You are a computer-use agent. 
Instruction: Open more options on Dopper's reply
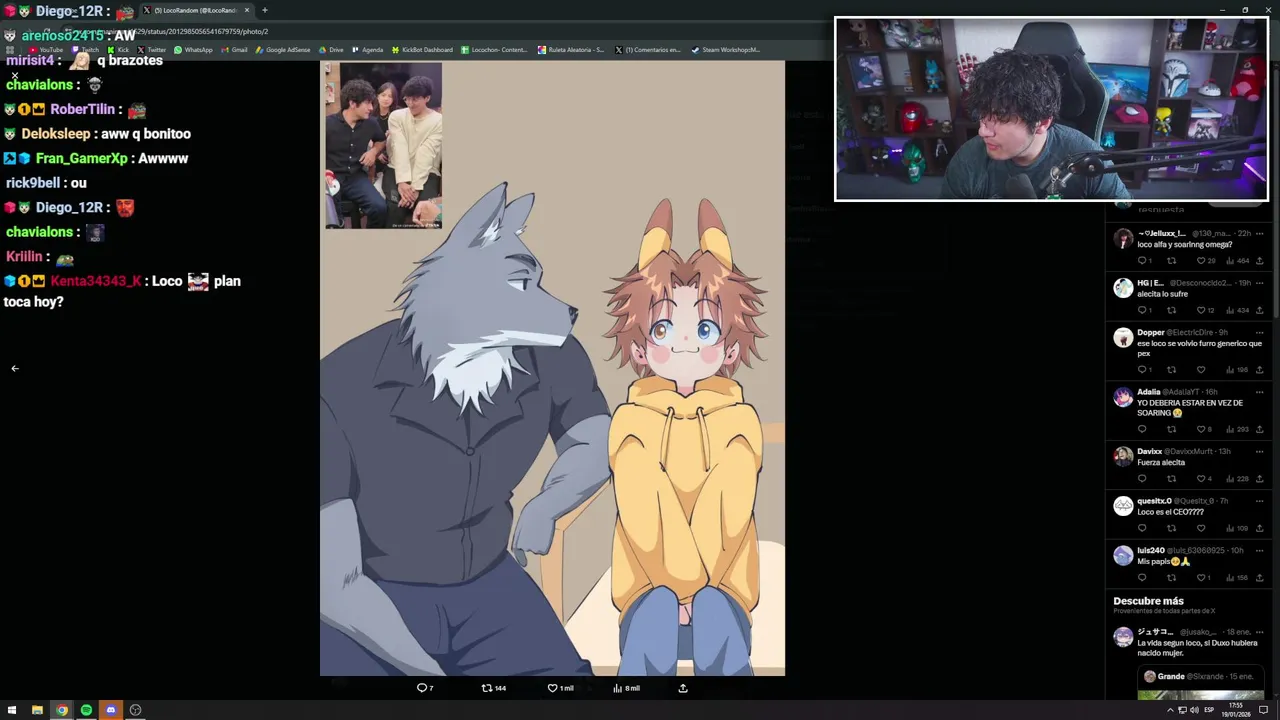(x=1260, y=333)
